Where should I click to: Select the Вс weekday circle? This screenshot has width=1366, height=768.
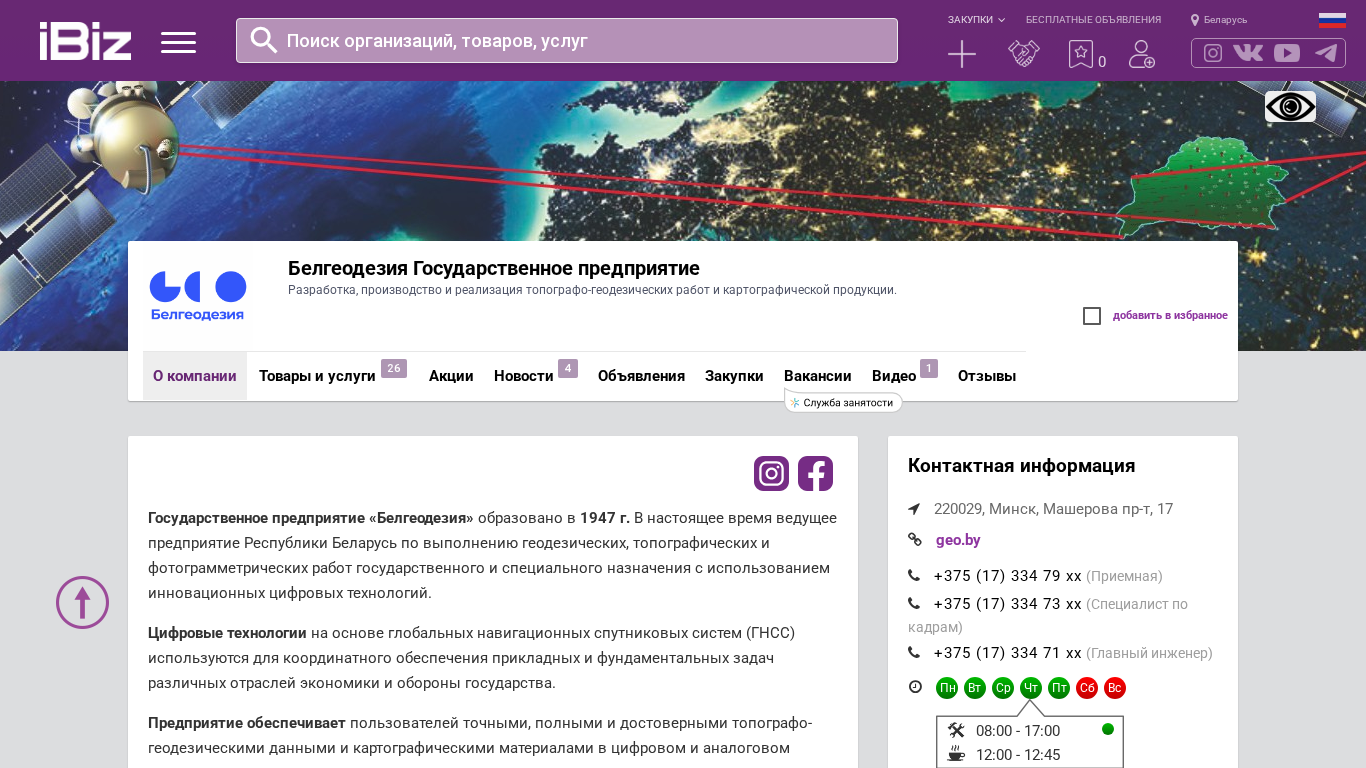coord(1115,688)
